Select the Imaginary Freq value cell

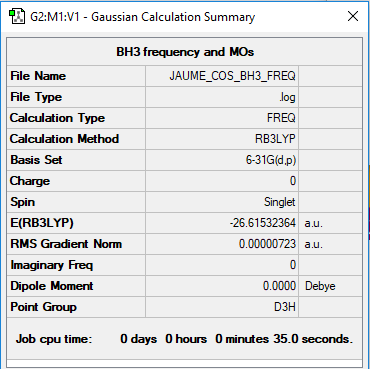pyautogui.click(x=222, y=265)
